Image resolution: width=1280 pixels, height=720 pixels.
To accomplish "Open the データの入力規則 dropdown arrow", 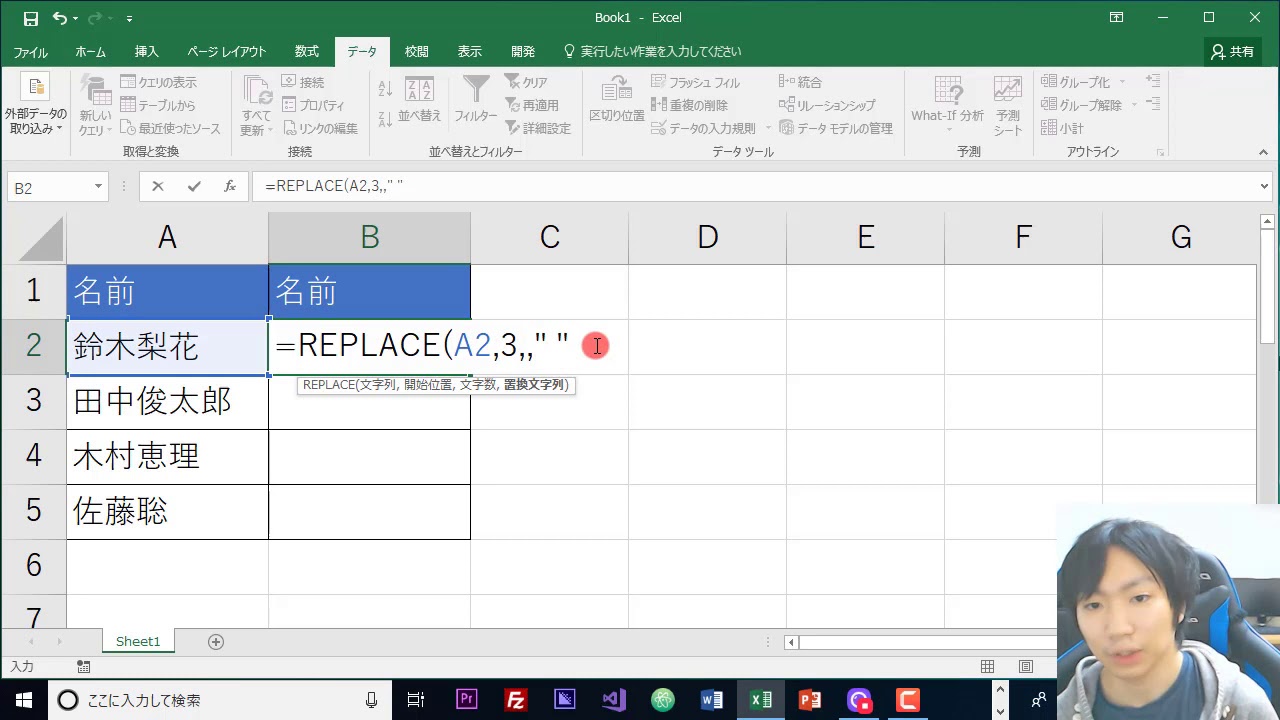I will 768,128.
